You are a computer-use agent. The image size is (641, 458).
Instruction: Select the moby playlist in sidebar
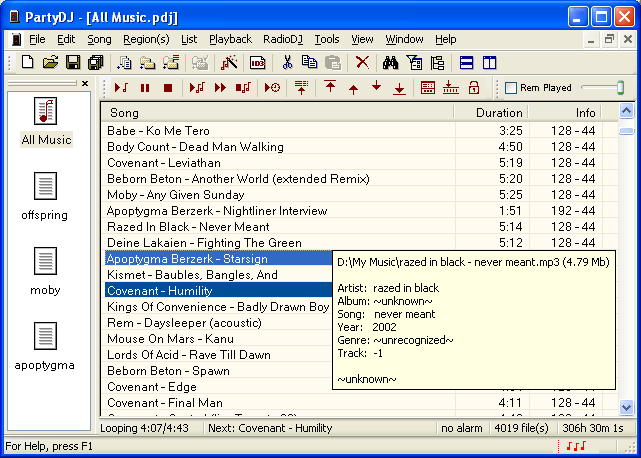click(x=45, y=272)
